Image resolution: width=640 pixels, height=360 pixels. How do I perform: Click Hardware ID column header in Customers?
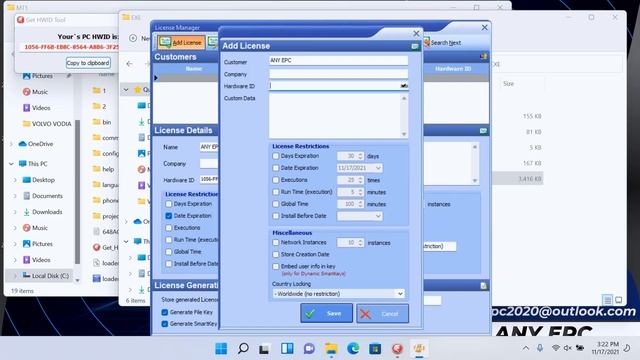(x=453, y=69)
